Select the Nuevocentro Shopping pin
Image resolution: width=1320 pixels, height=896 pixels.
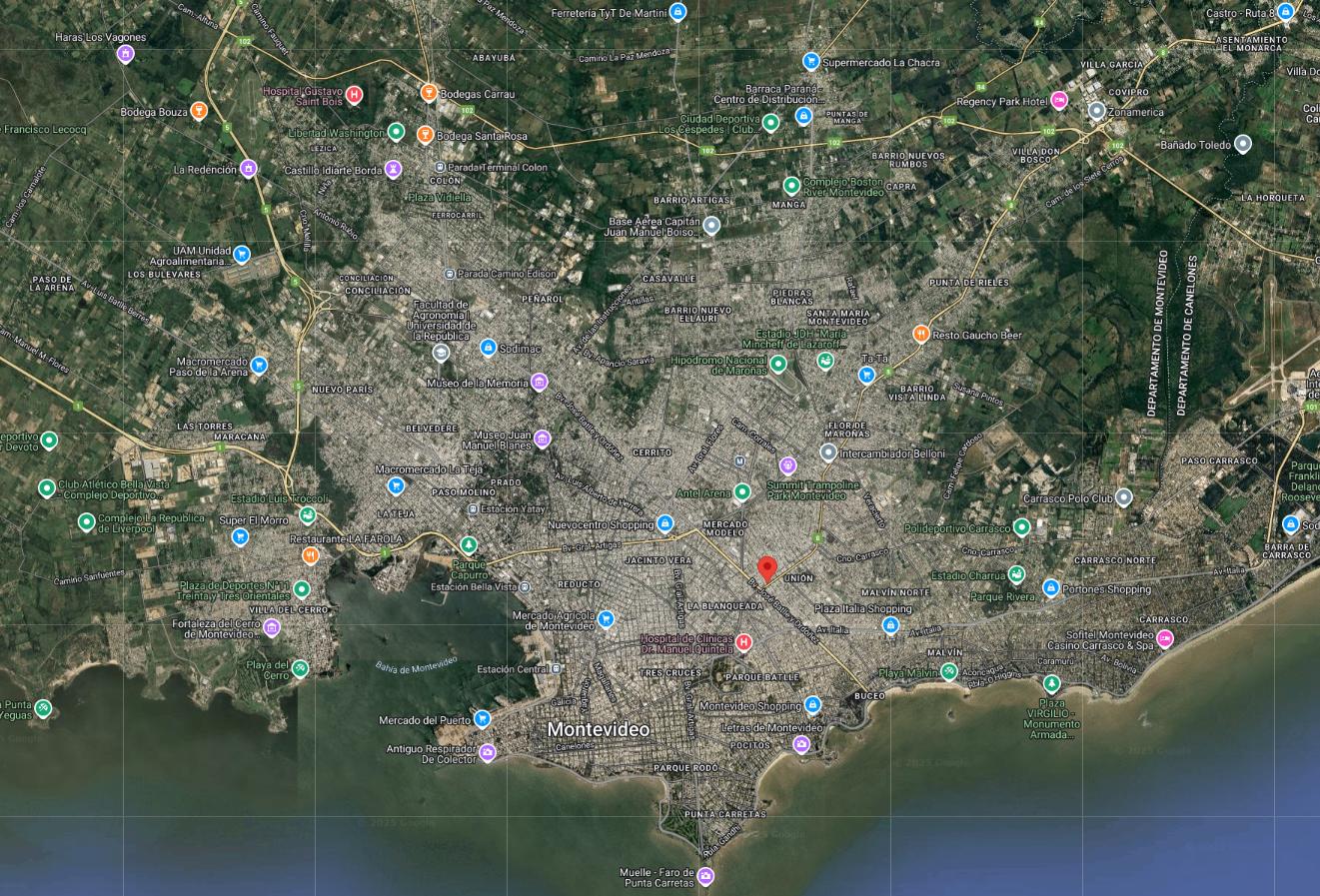(x=665, y=524)
